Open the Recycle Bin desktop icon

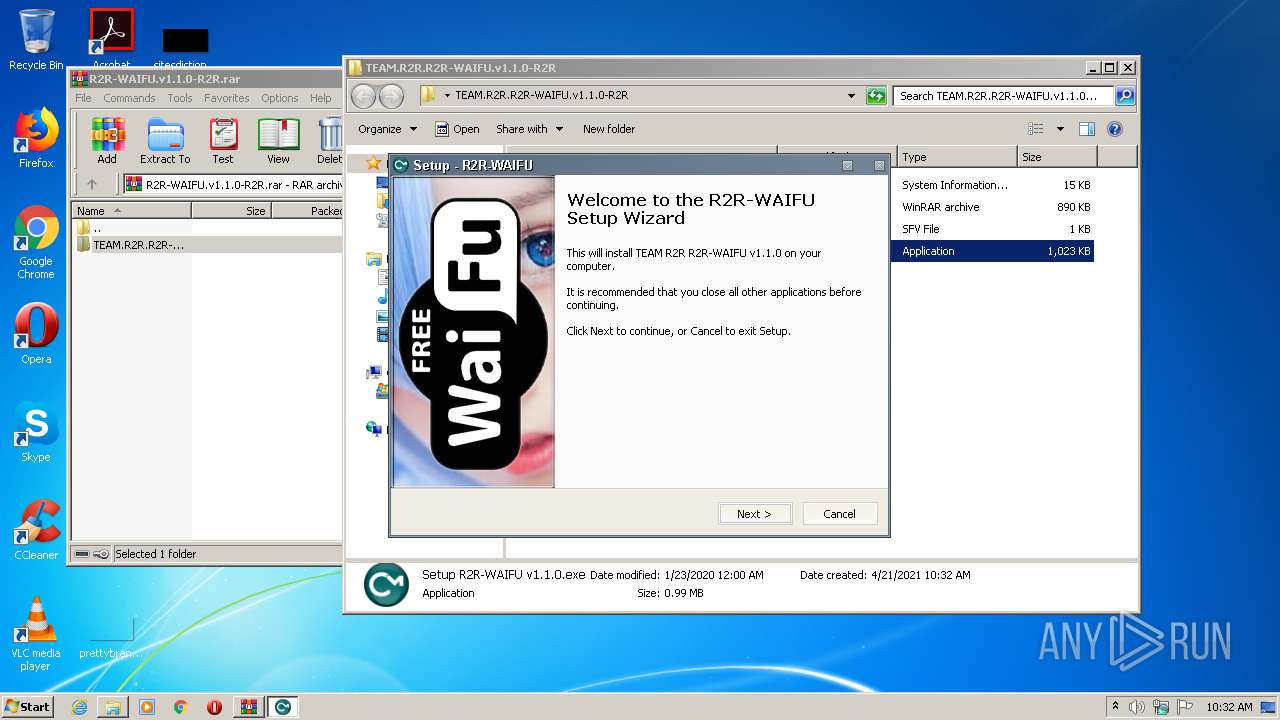(x=36, y=40)
